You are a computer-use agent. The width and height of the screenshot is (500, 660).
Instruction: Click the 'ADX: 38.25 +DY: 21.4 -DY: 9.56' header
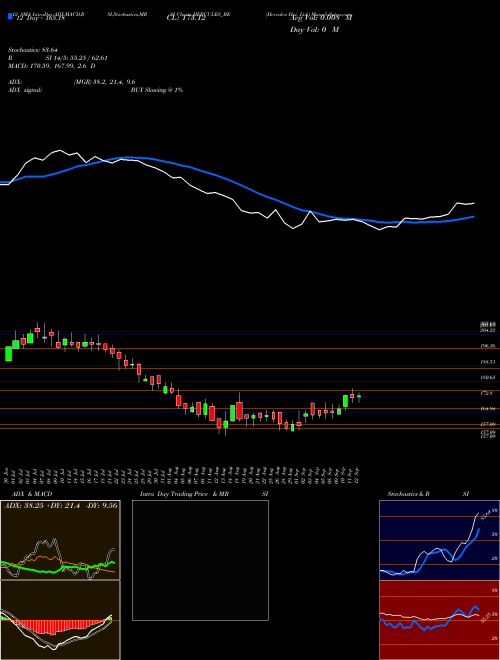point(61,506)
